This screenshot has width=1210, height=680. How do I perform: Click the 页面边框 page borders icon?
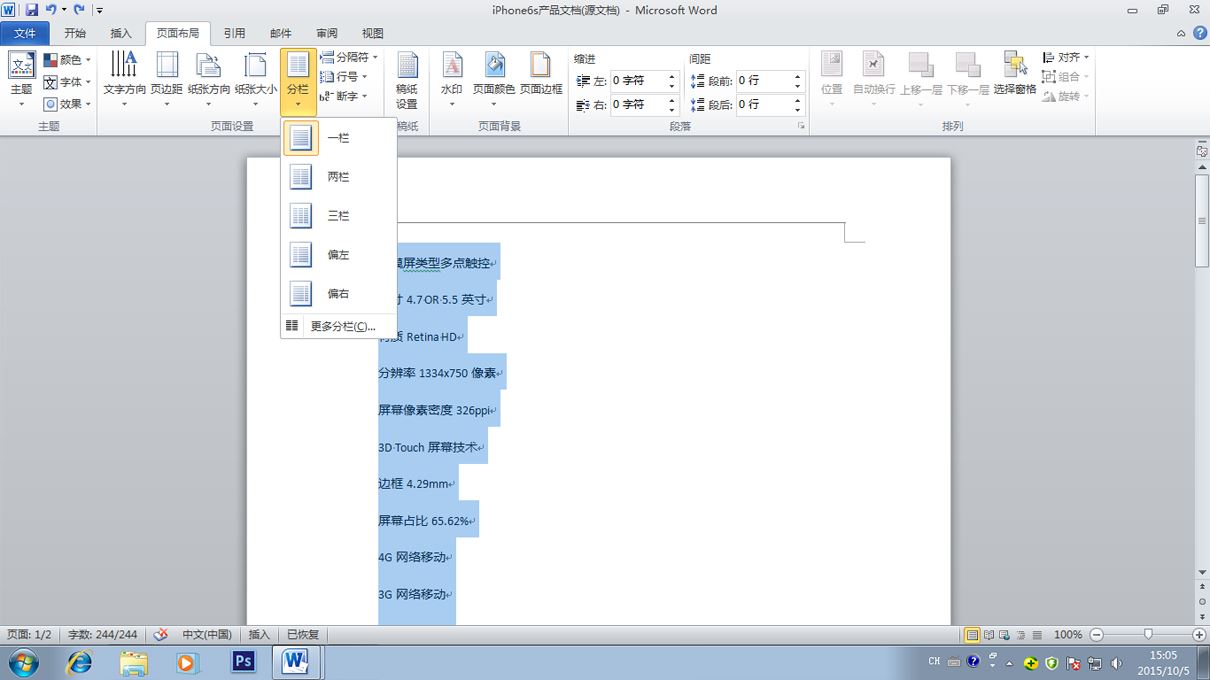541,65
